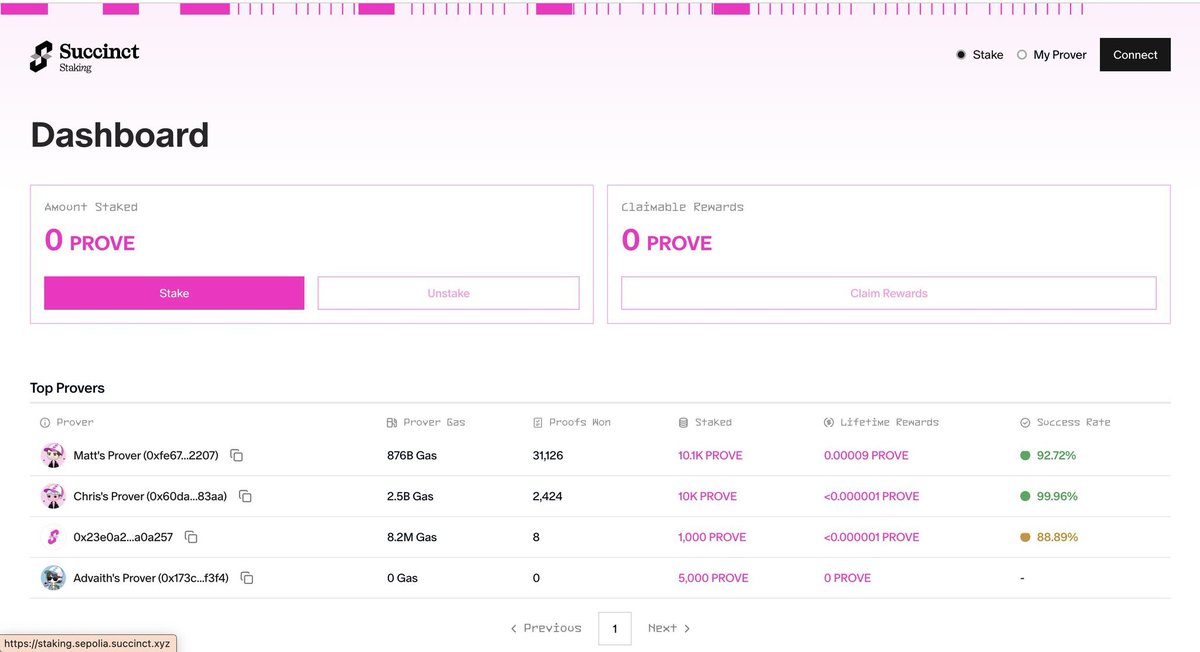Viewport: 1200px width, 652px height.
Task: Click 92.72% success rate
Action: 1056,456
